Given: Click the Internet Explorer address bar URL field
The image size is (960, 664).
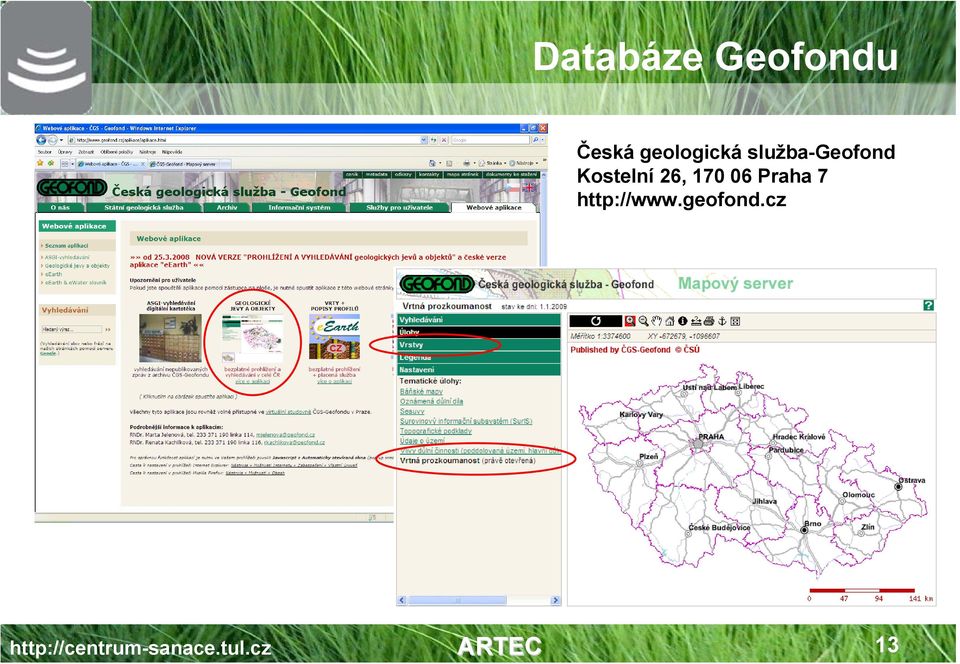Looking at the screenshot, I should 243,140.
